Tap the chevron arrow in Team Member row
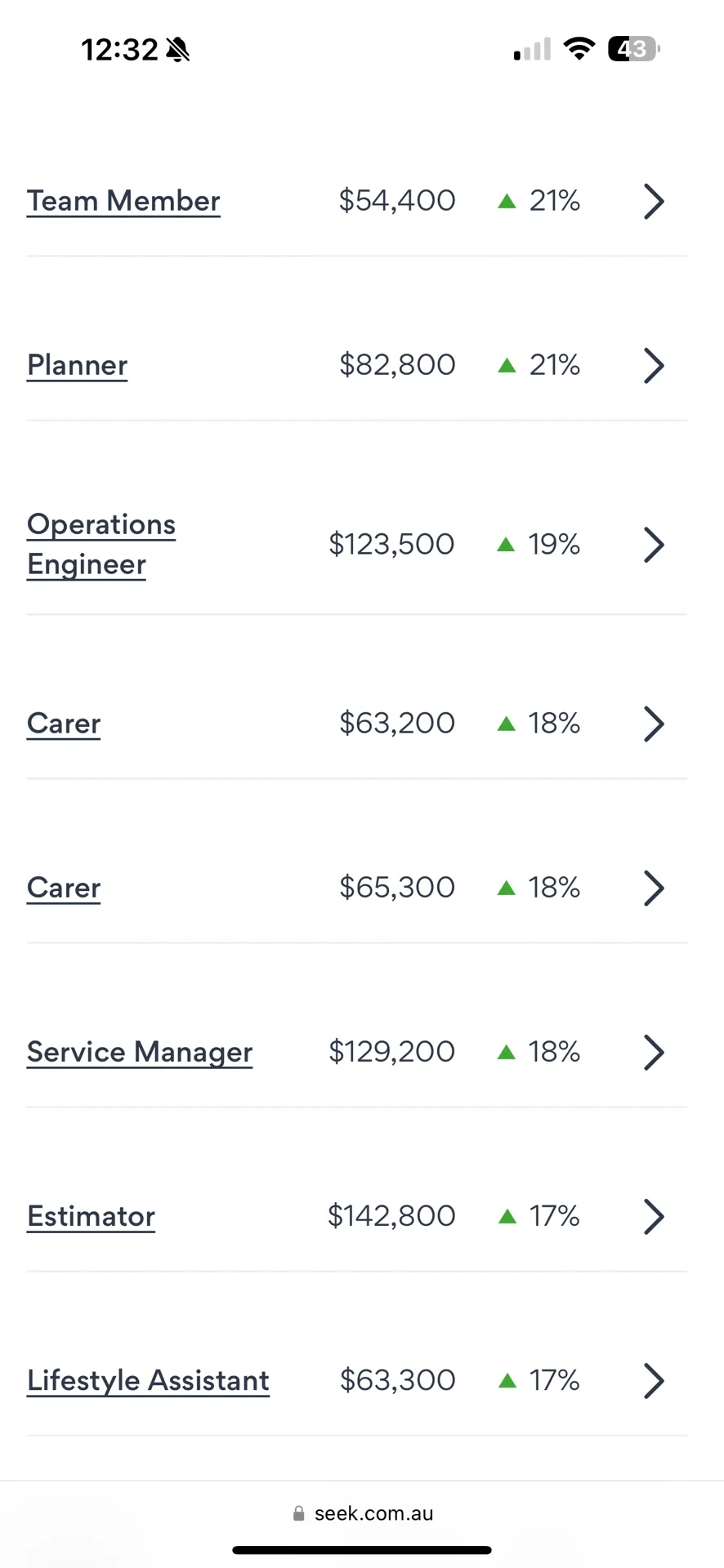 click(654, 201)
